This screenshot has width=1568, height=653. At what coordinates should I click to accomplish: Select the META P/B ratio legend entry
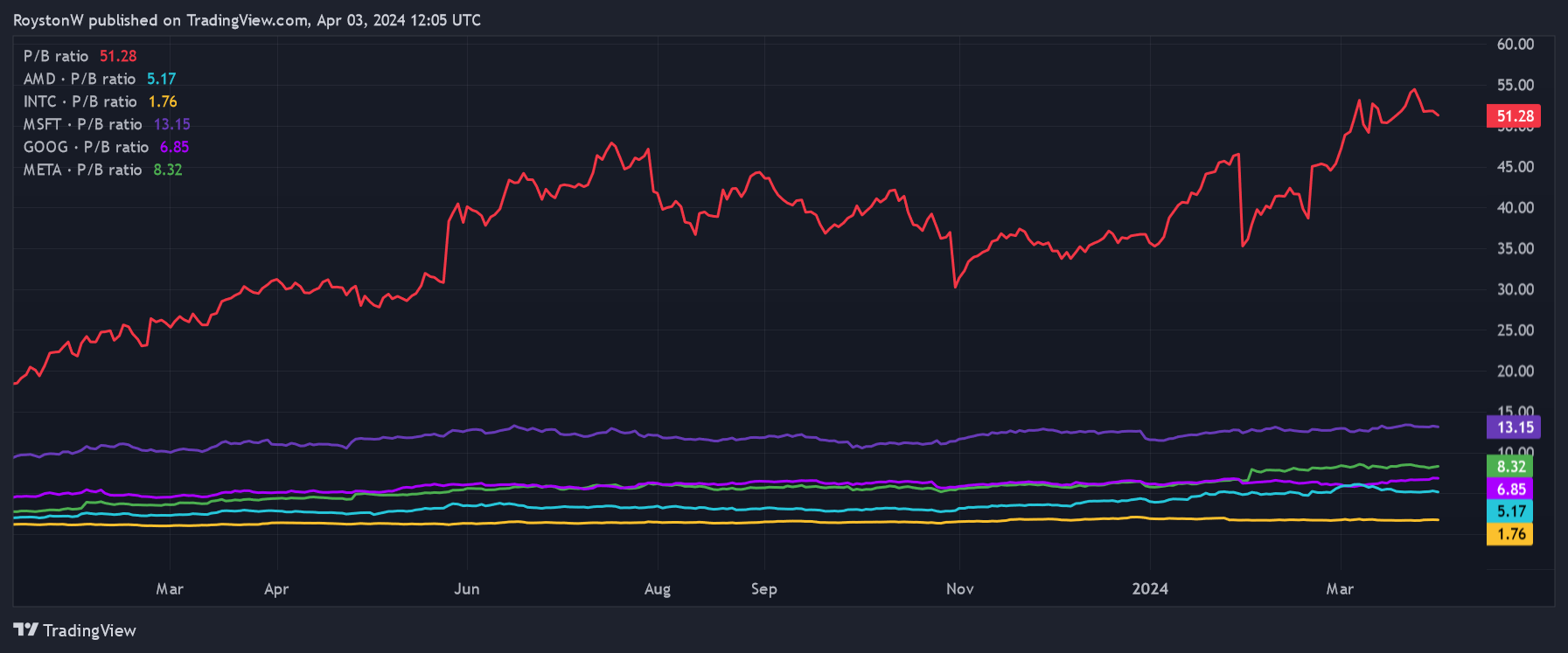click(102, 170)
